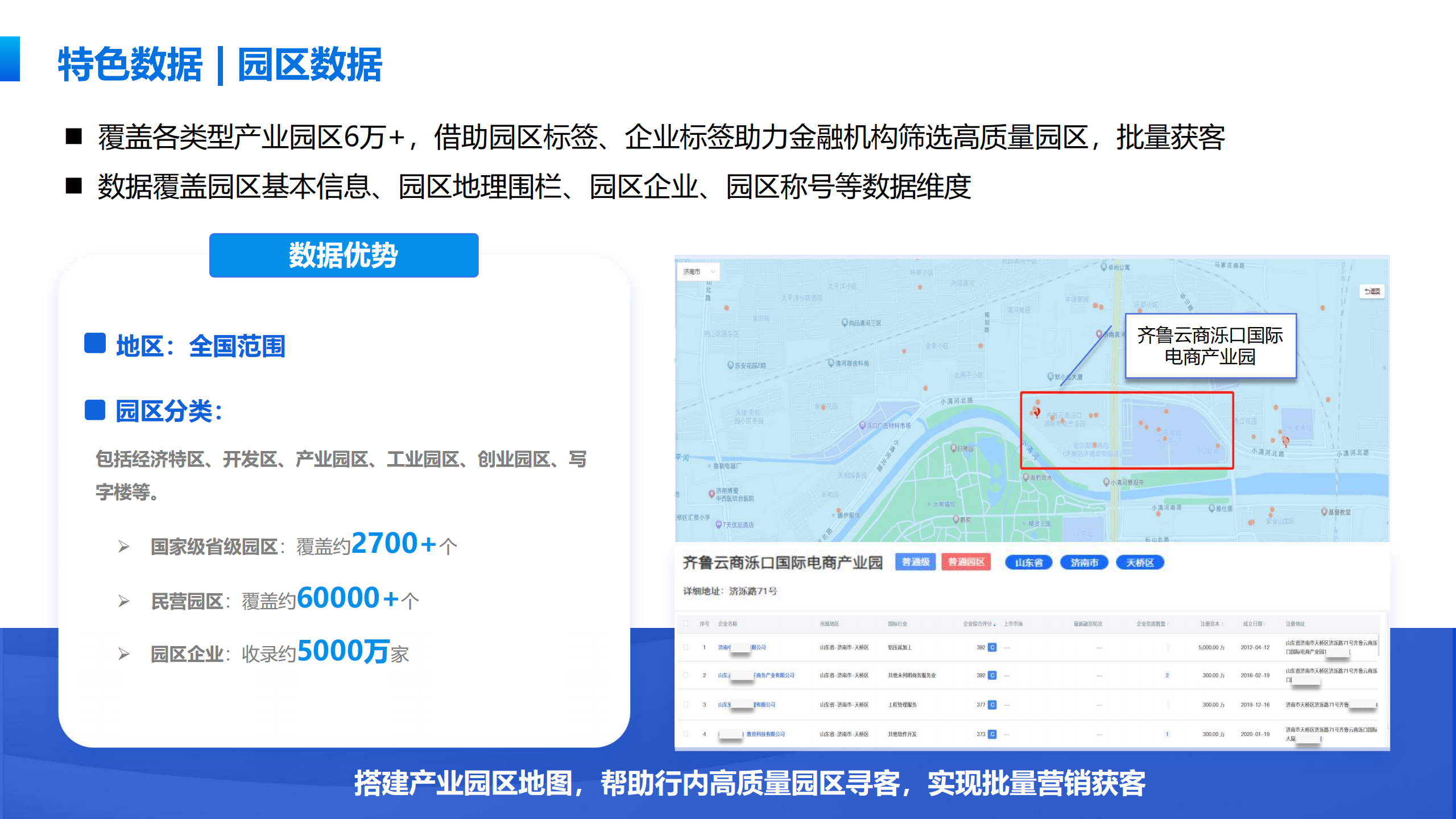The width and height of the screenshot is (1456, 819).
Task: Click the 卓商公寓 map marker
Action: 1104,266
